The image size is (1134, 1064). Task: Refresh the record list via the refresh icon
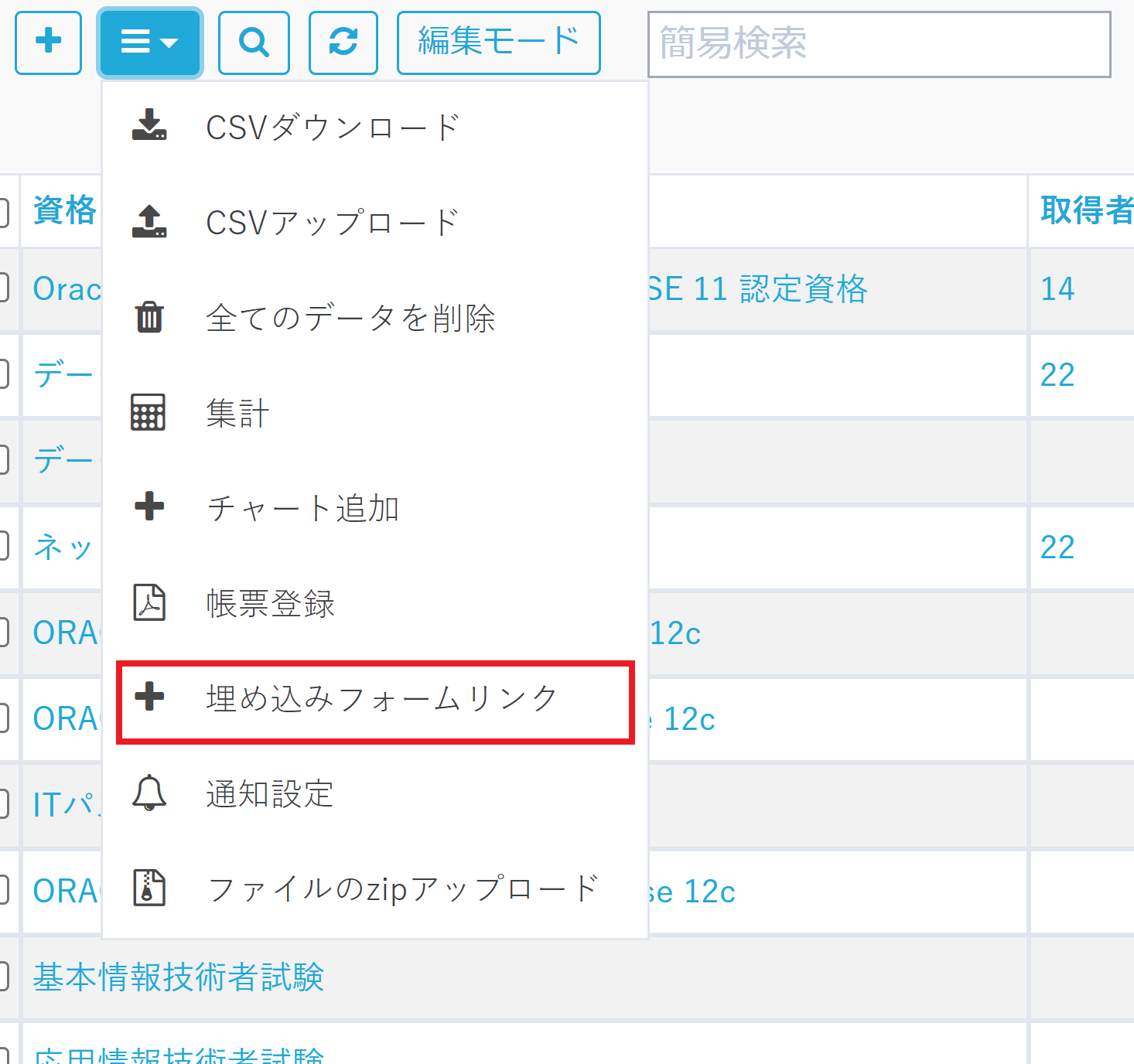(343, 43)
